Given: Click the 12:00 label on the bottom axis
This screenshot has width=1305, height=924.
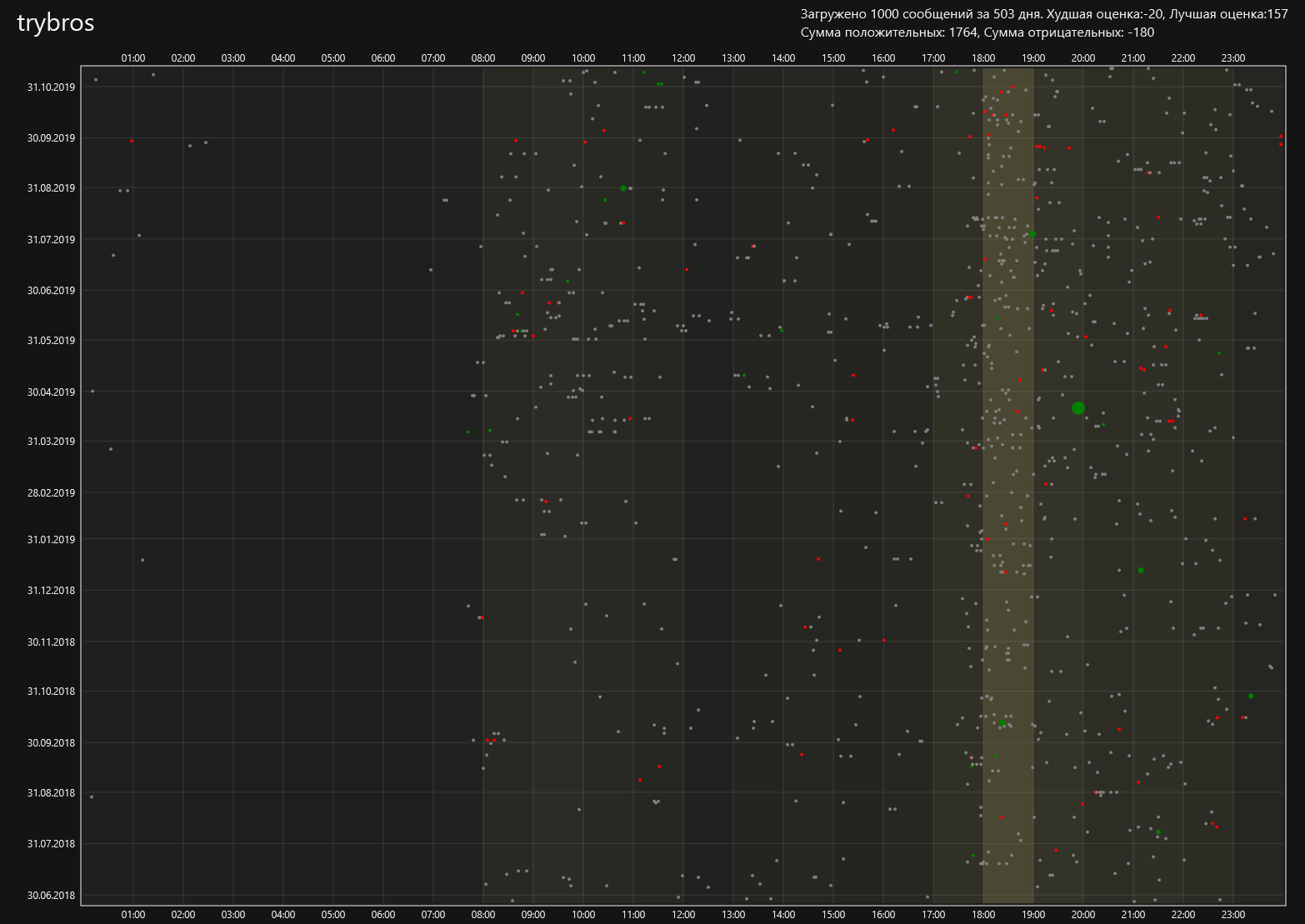Looking at the screenshot, I should click(x=683, y=914).
